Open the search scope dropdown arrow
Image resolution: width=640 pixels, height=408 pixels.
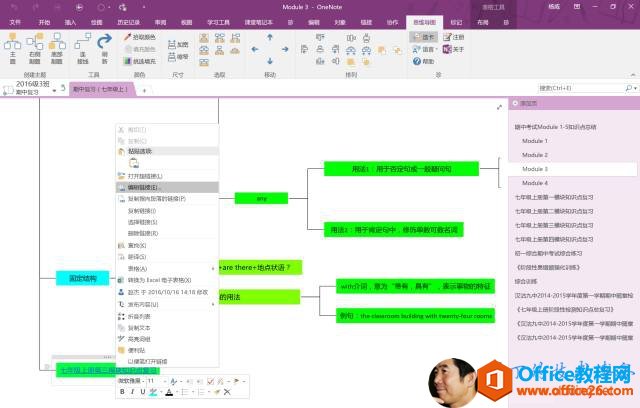pos(636,88)
